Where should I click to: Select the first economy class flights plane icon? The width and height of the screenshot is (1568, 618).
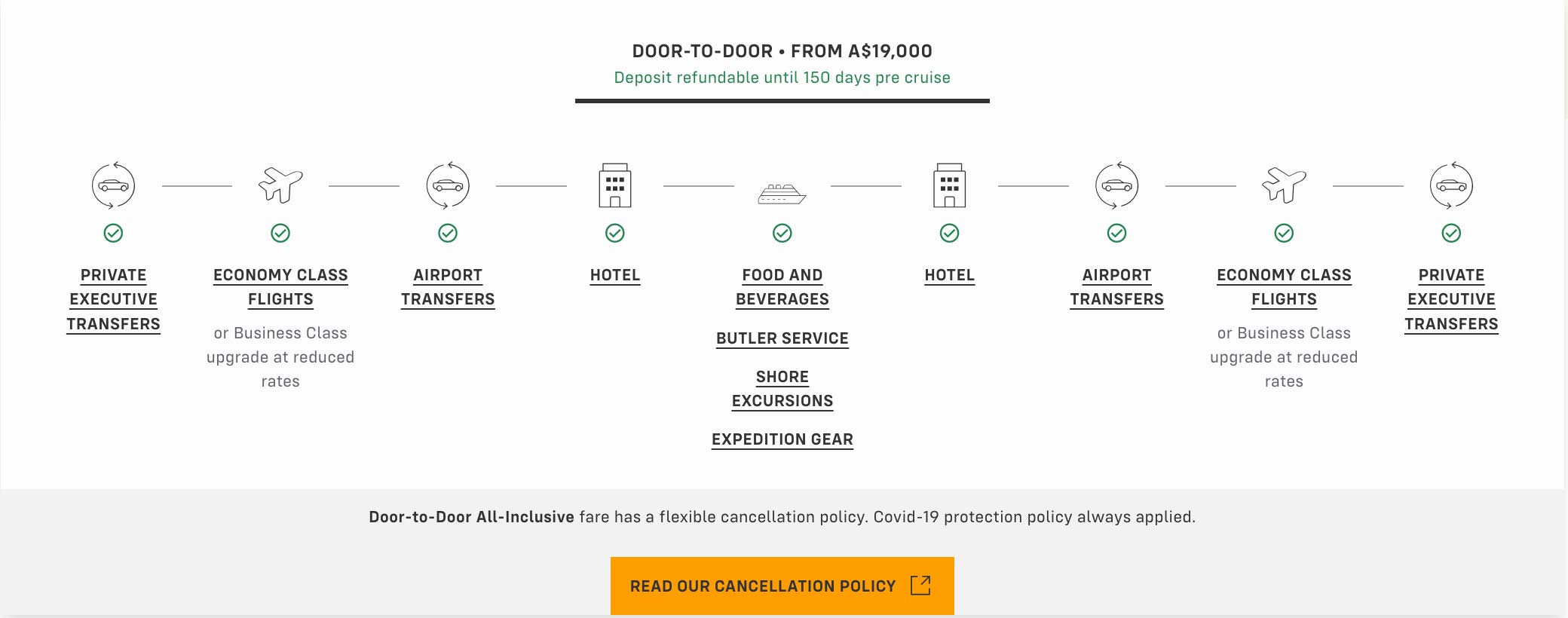[280, 183]
